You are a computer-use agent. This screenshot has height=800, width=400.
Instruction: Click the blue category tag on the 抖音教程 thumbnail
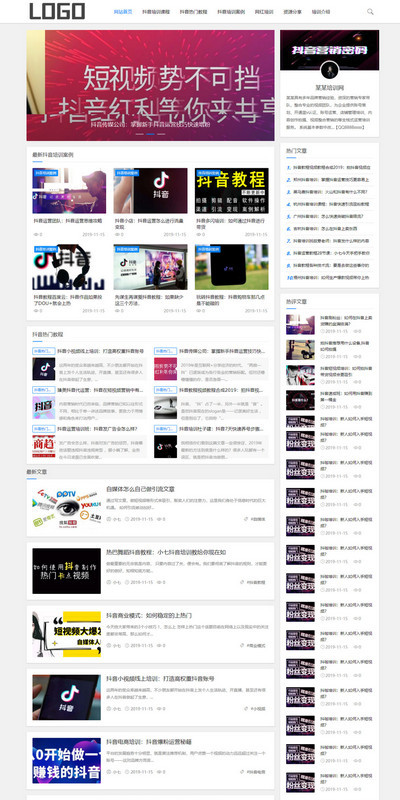(x=208, y=173)
